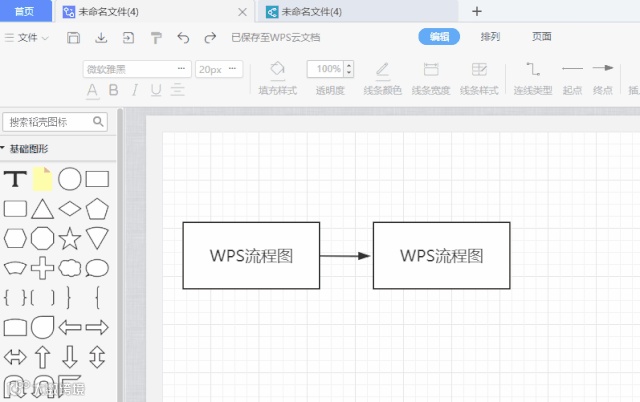Open 线条颜色 line color picker
The image size is (640, 402).
click(382, 78)
